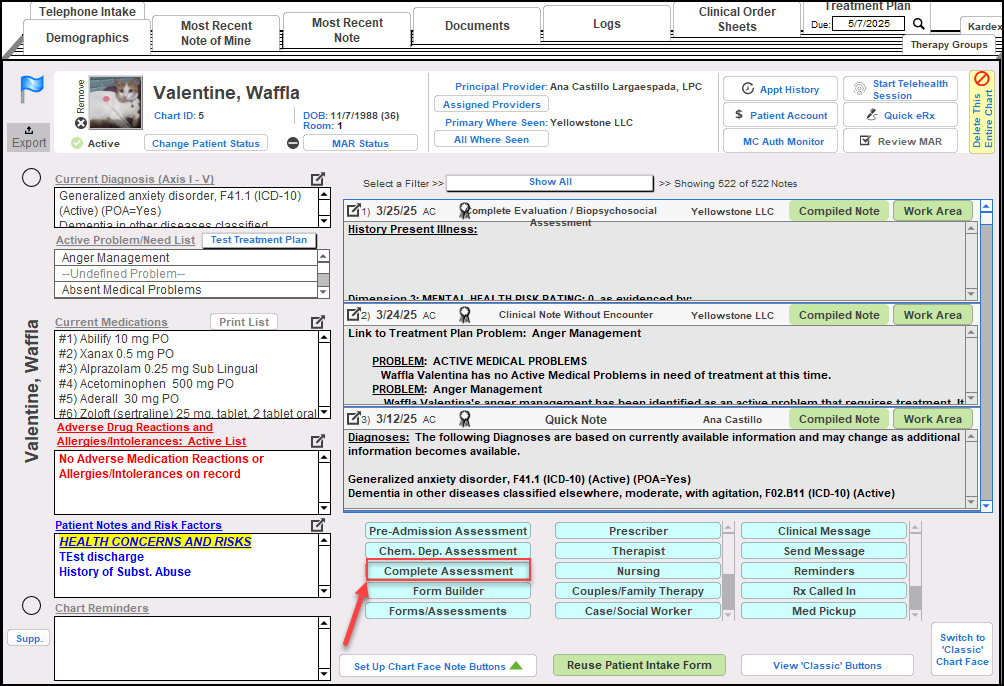This screenshot has width=1004, height=686.
Task: Click the Review MAR checkbox button
Action: coord(893,141)
